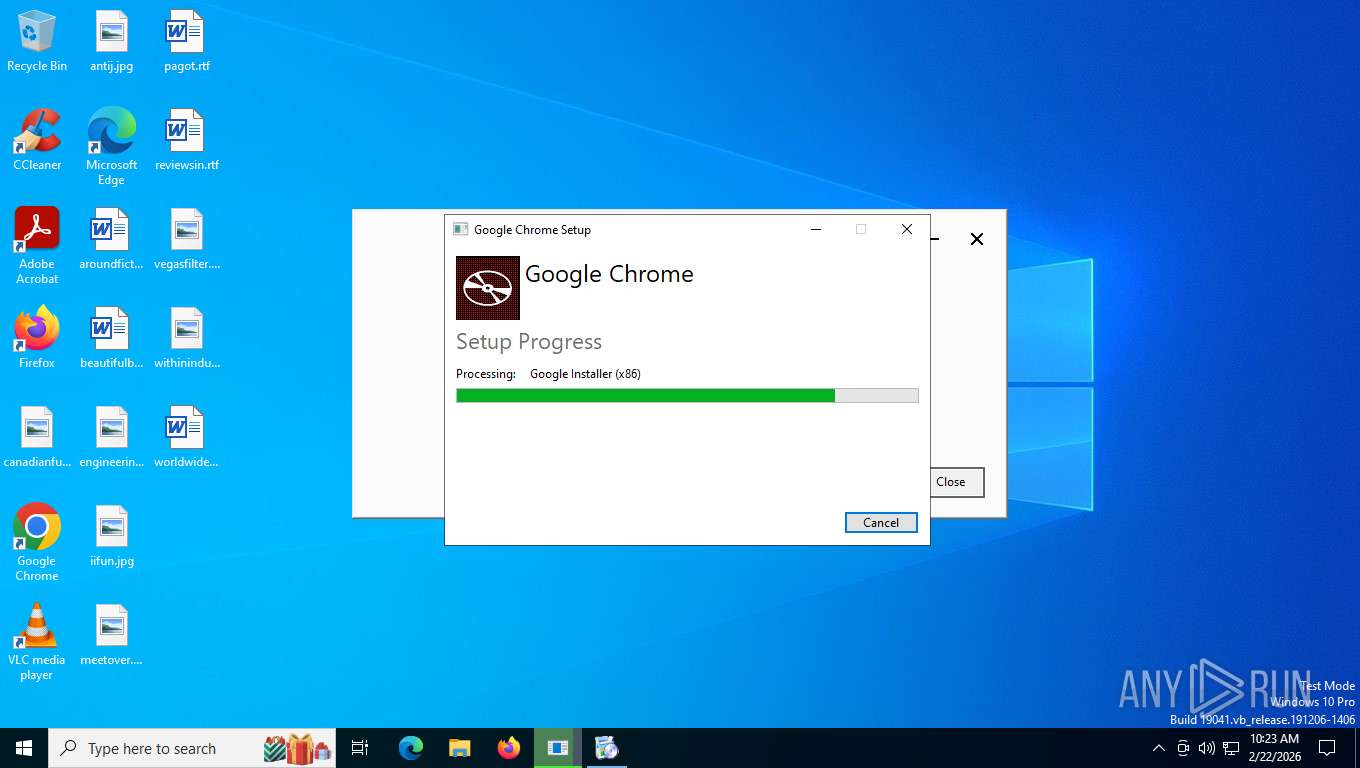This screenshot has width=1360, height=768.
Task: Click the setup disc taskbar icon
Action: click(607, 748)
